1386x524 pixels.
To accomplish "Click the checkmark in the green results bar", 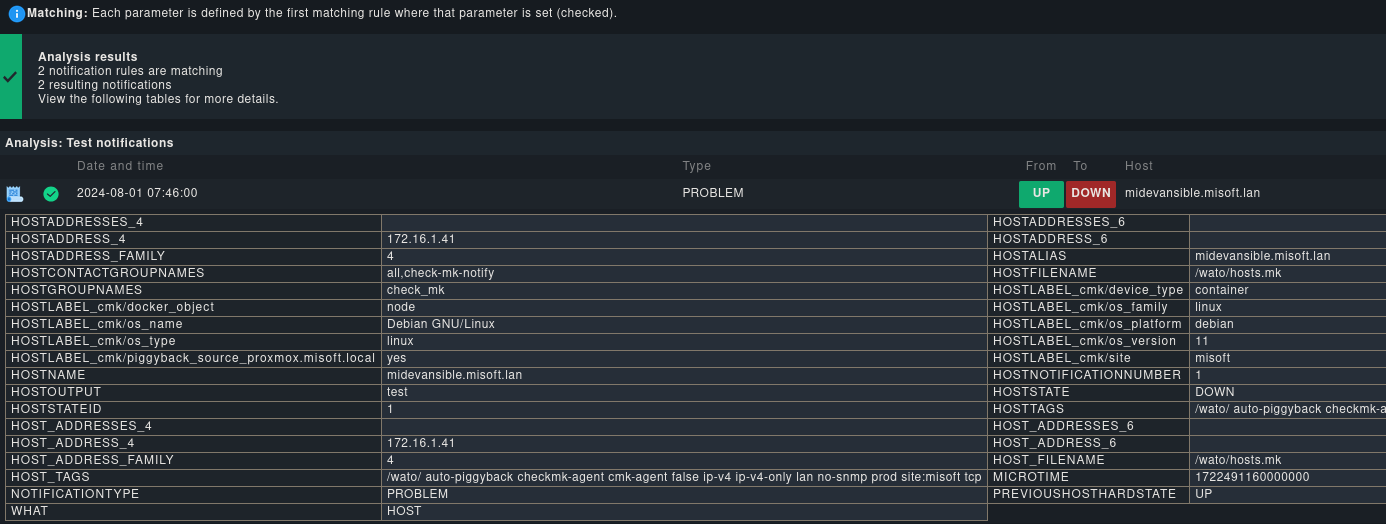I will 10,77.
